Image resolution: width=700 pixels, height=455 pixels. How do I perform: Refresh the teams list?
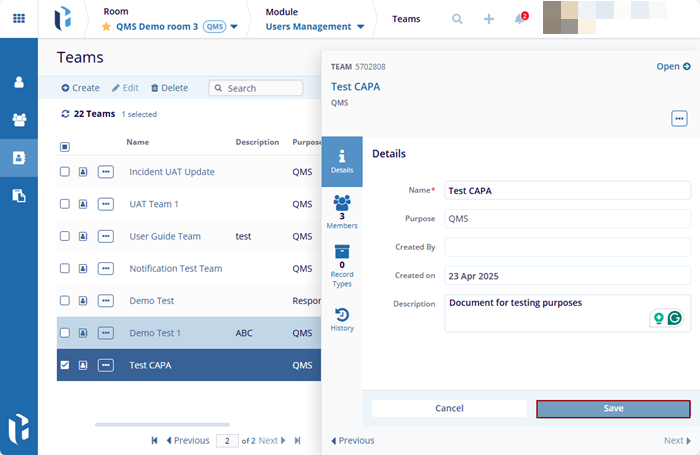click(66, 114)
